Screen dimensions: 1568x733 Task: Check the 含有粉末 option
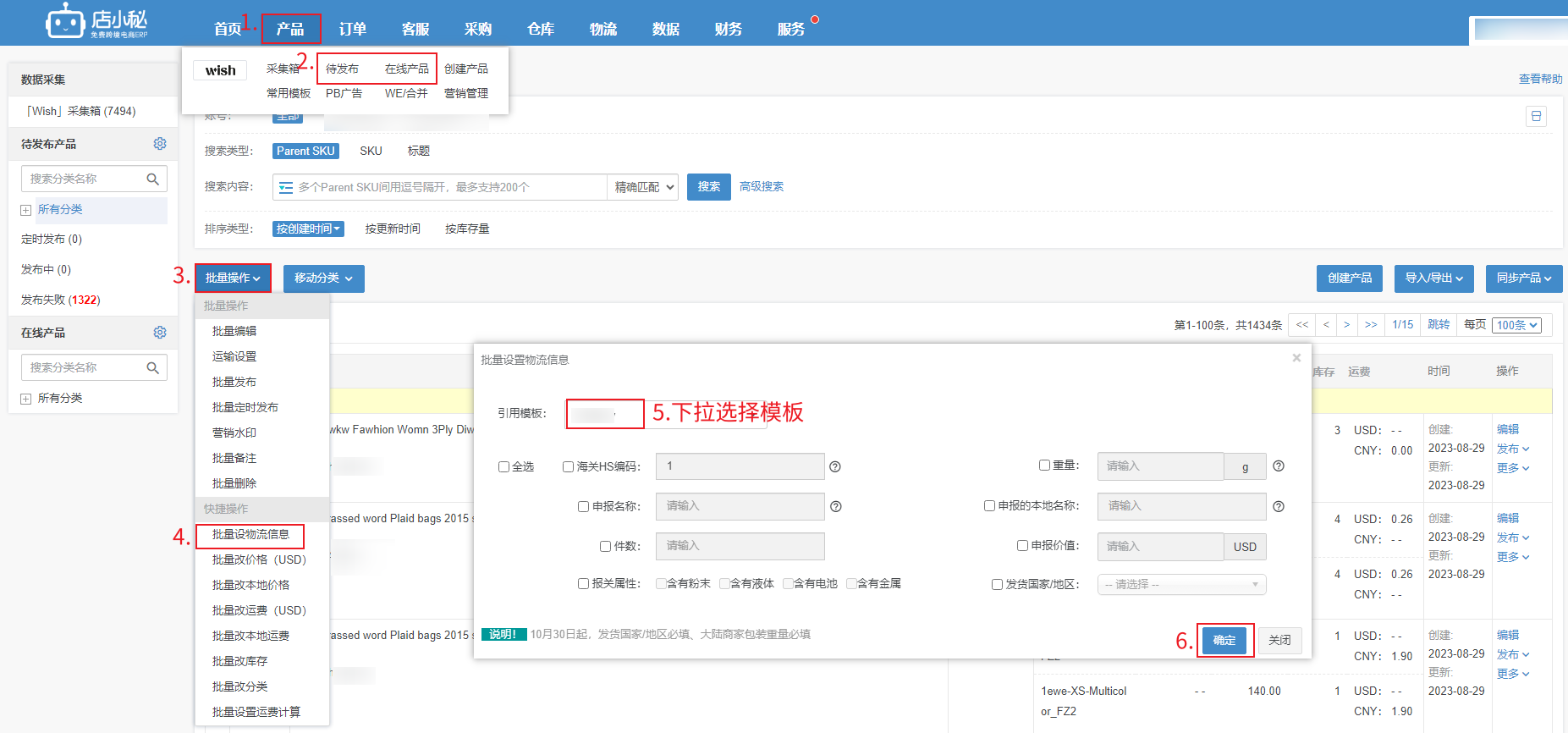coord(661,583)
